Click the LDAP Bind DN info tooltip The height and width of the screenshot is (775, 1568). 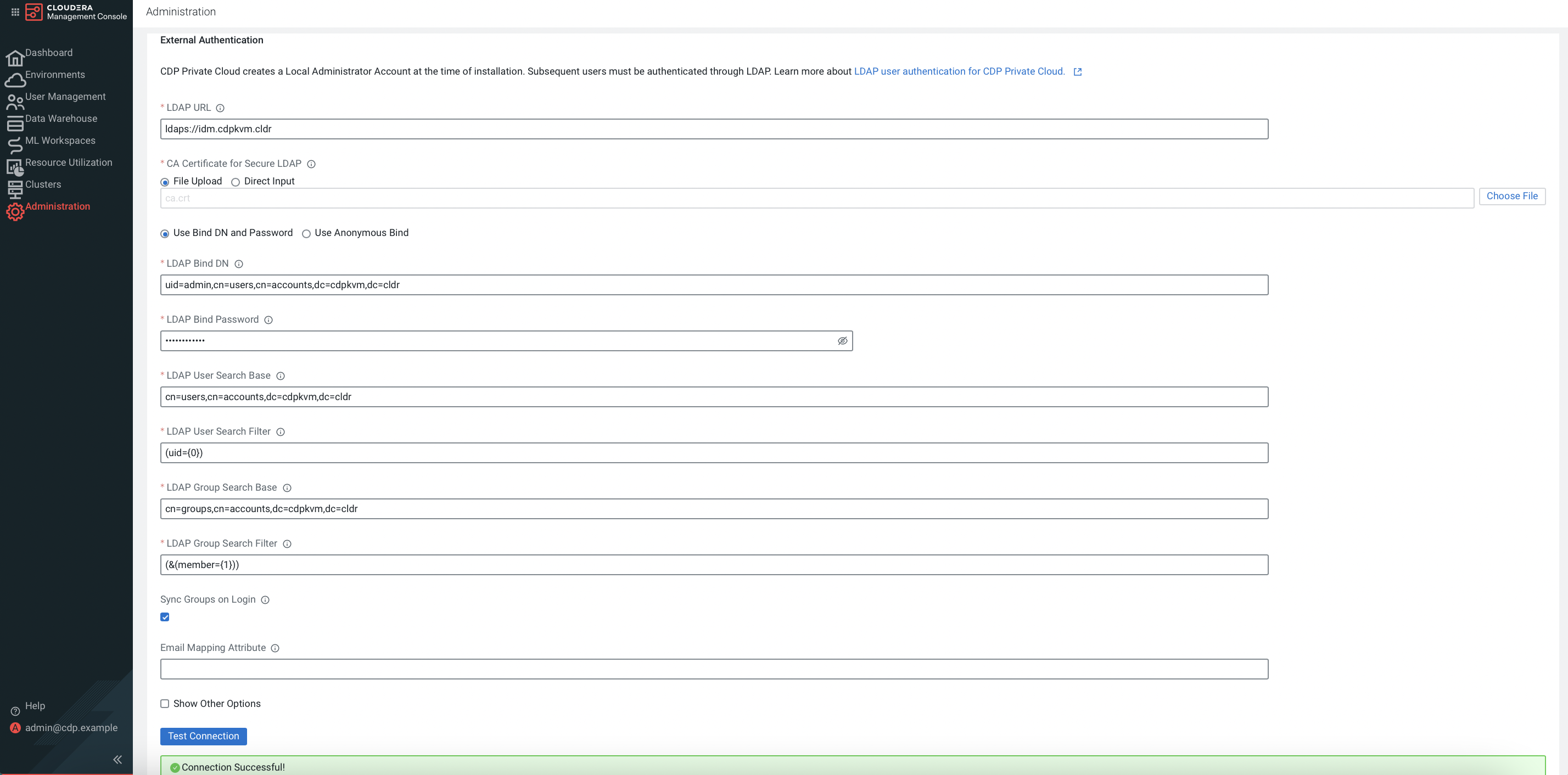coord(238,263)
